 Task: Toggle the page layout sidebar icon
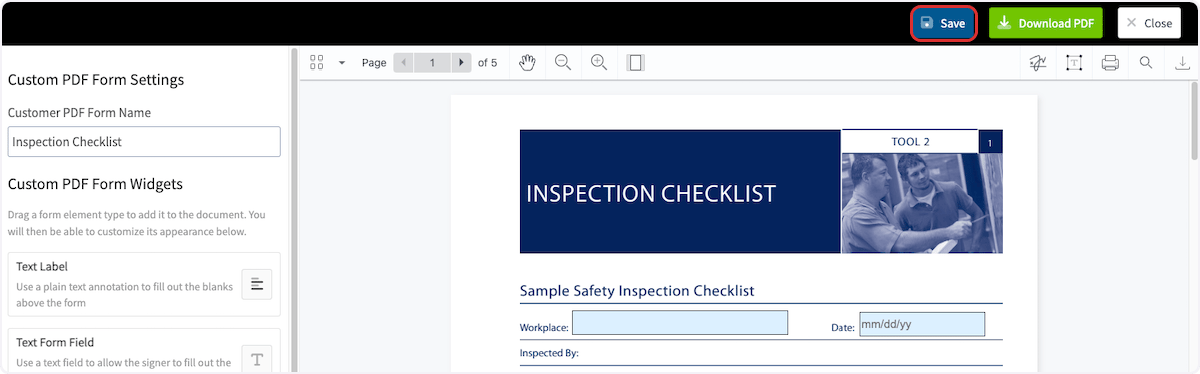pyautogui.click(x=635, y=62)
